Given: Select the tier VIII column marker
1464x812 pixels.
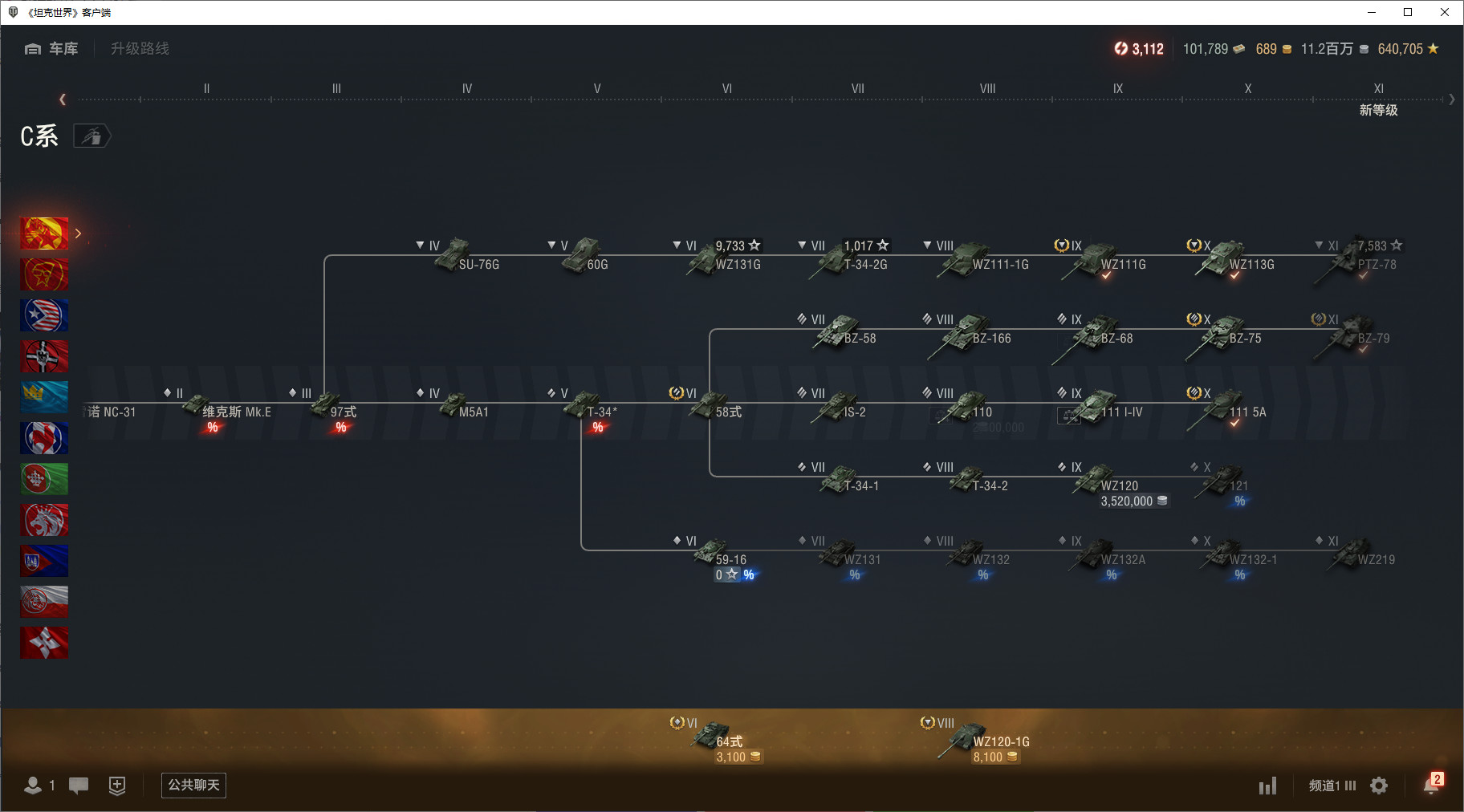Looking at the screenshot, I should click(x=987, y=89).
